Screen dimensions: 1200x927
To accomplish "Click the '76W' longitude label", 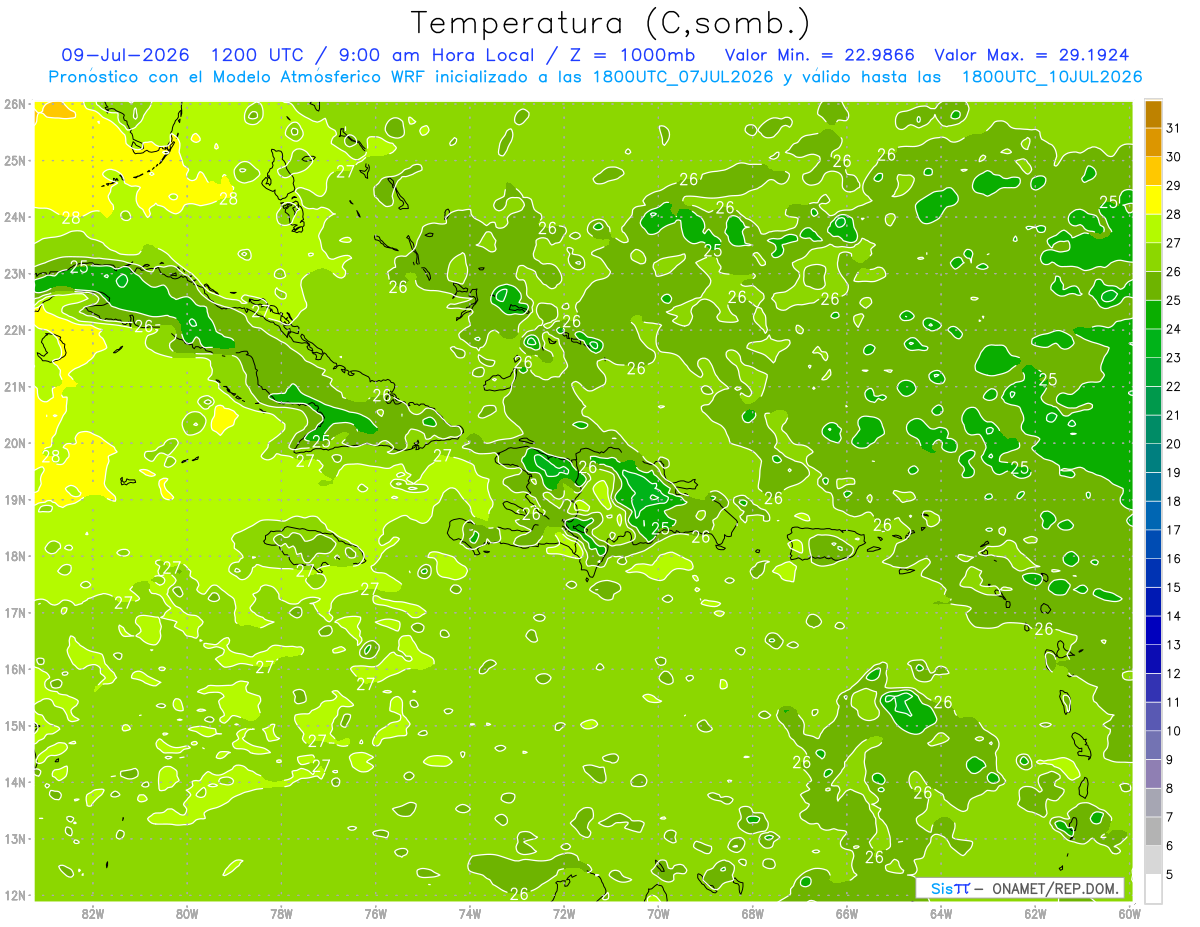I will point(375,912).
